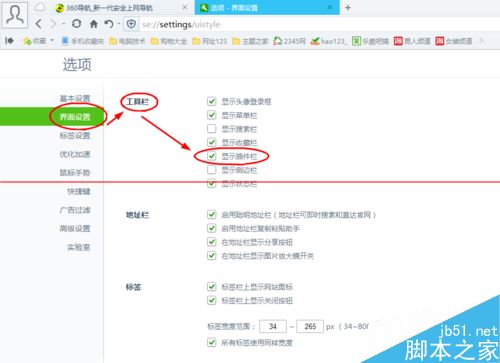Toggle 启用聪明地址栏 checkbox

point(212,214)
